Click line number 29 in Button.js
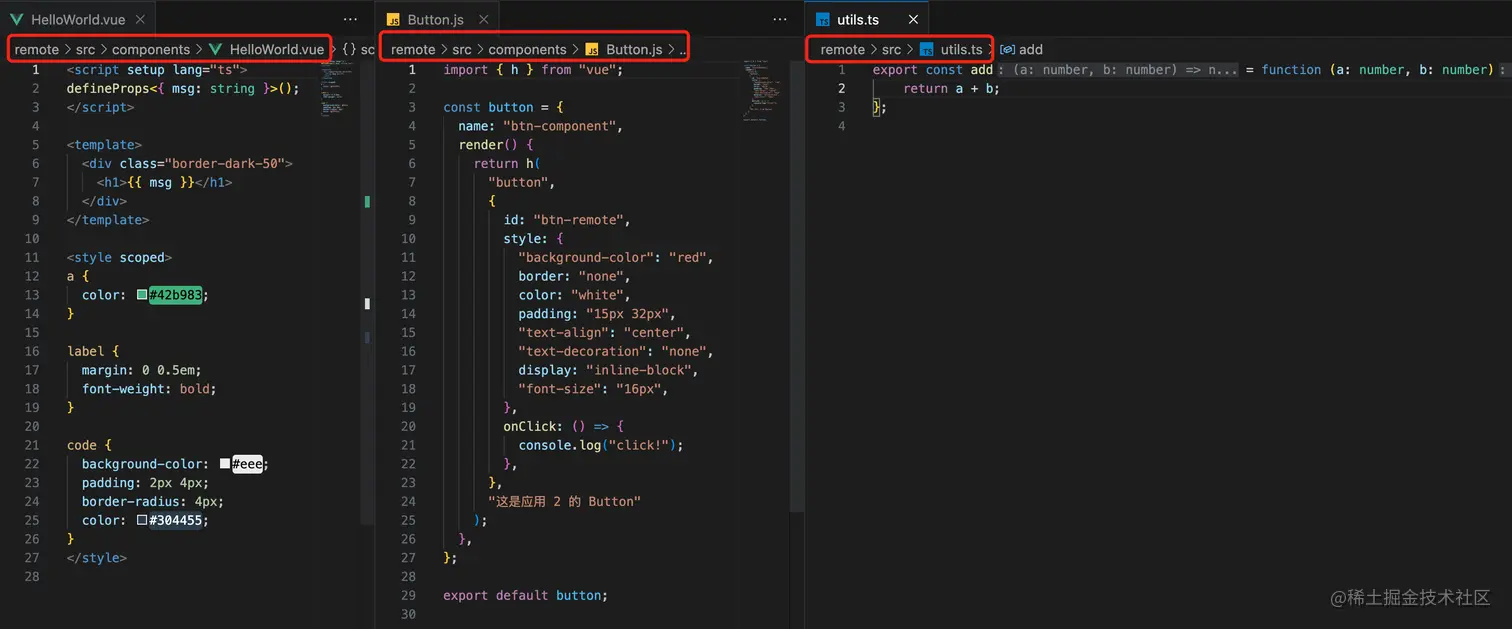Screen dimensions: 1512x629 click(408, 595)
